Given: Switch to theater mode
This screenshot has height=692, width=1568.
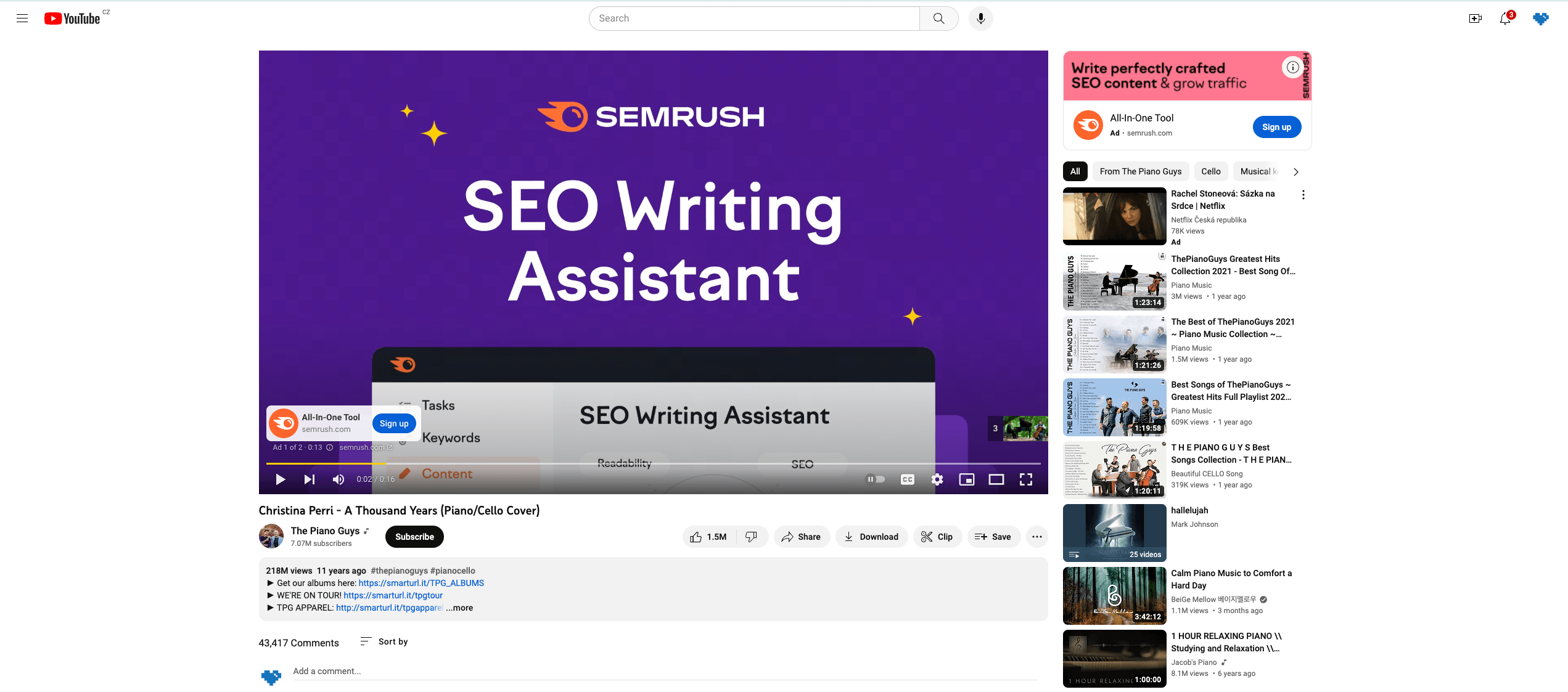Looking at the screenshot, I should [x=996, y=479].
